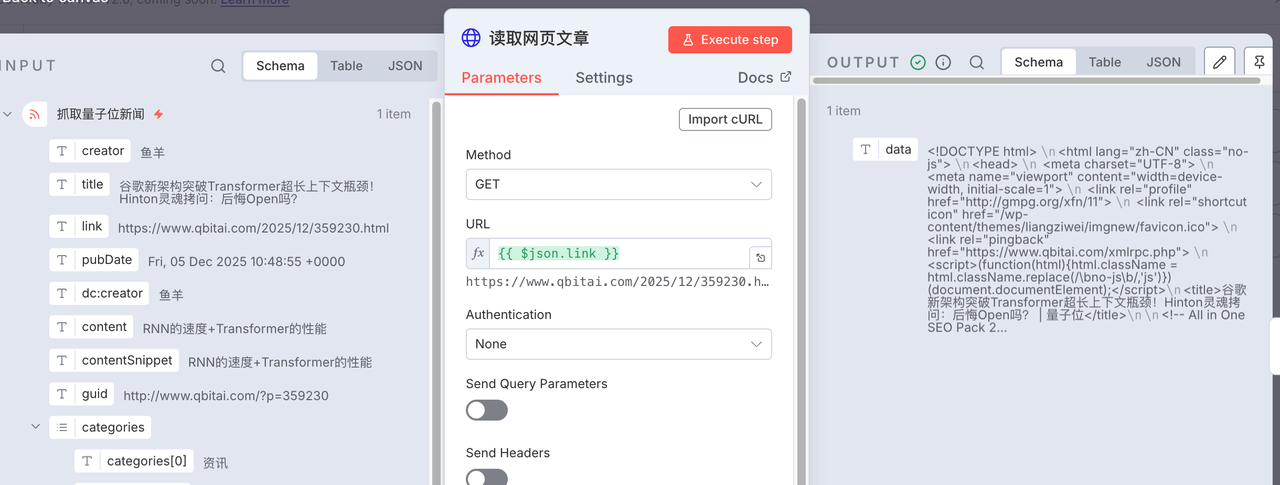1280x485 pixels.
Task: Collapse the 抓取量子位新闻 node tree
Action: coord(8,114)
